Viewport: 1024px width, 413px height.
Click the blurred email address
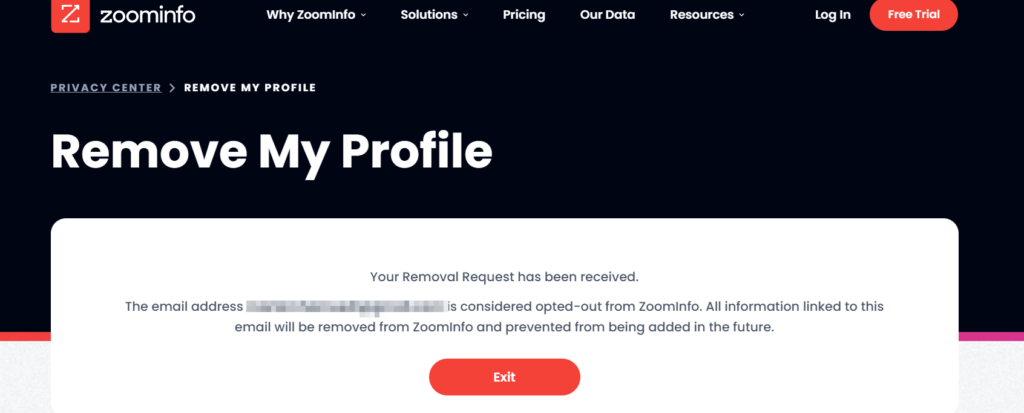pos(345,306)
